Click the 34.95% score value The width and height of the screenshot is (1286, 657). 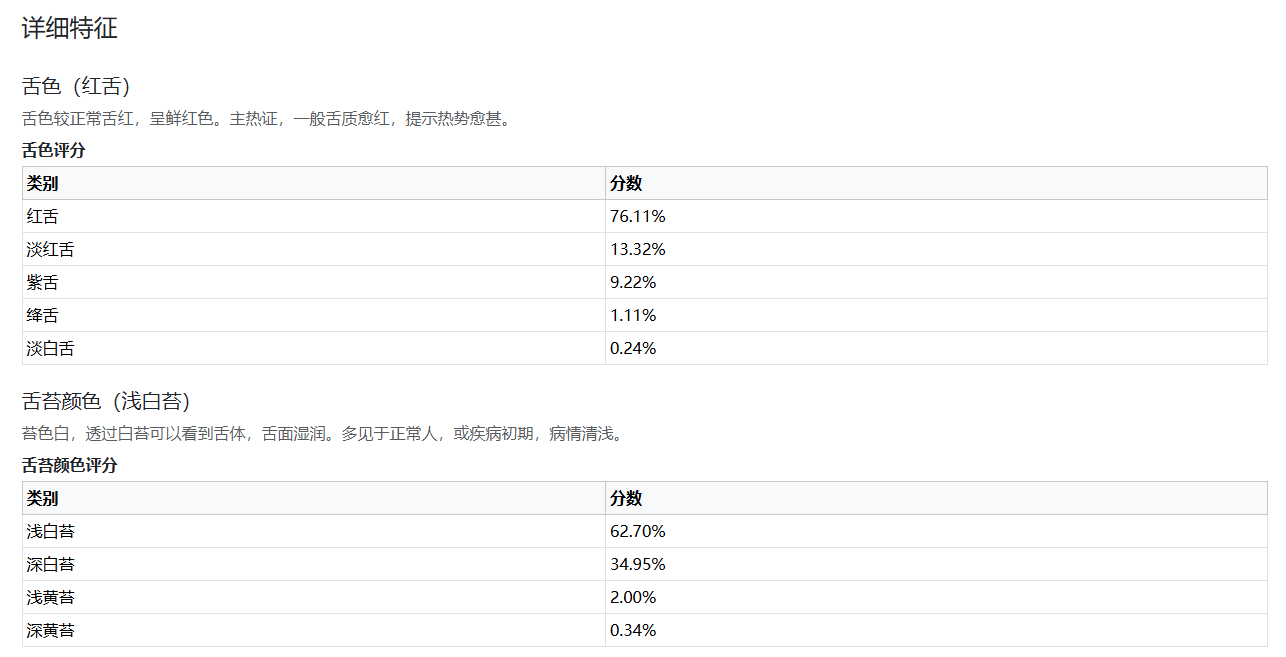[x=638, y=564]
